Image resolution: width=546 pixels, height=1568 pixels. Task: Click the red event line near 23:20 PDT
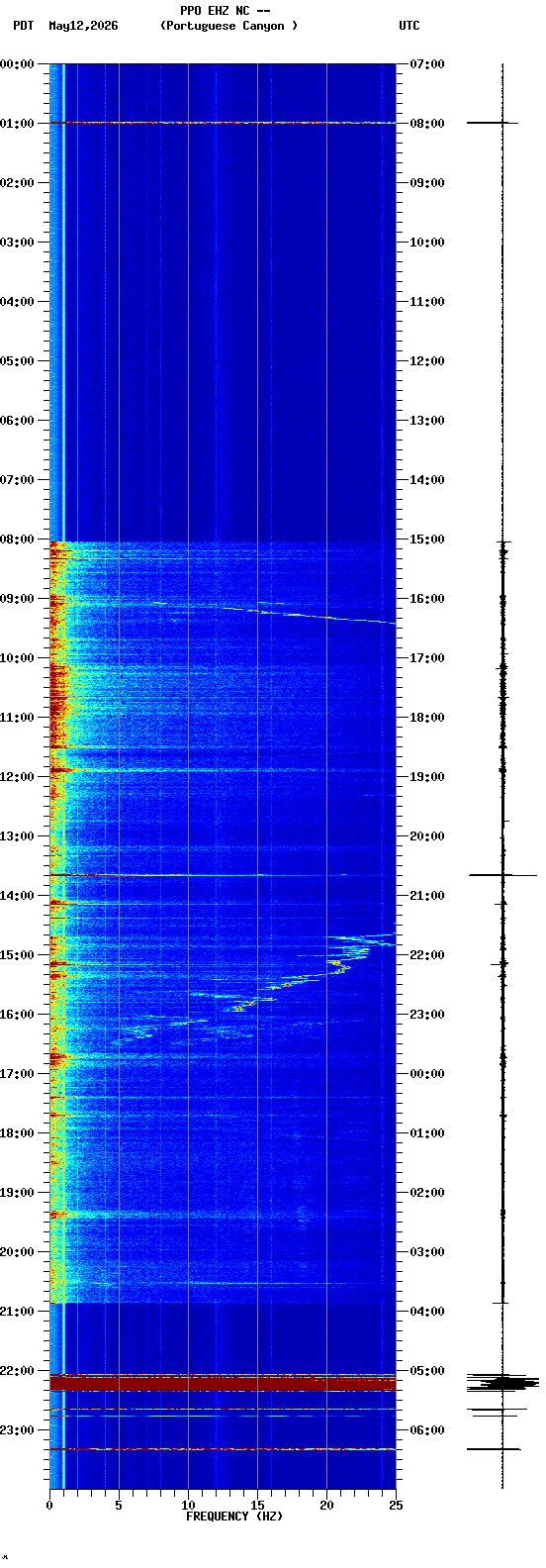223,1449
